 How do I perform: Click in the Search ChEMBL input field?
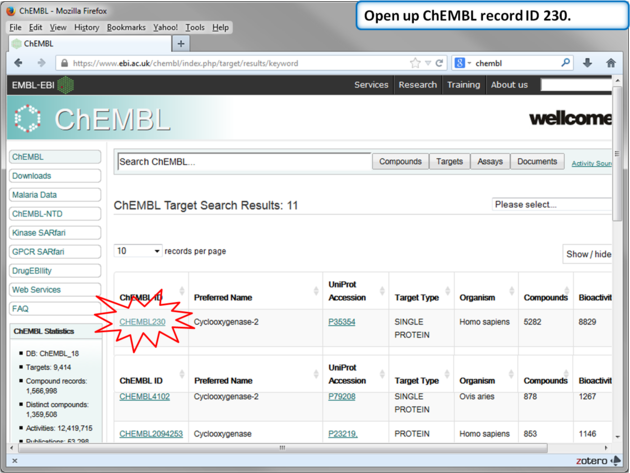[x=243, y=161]
